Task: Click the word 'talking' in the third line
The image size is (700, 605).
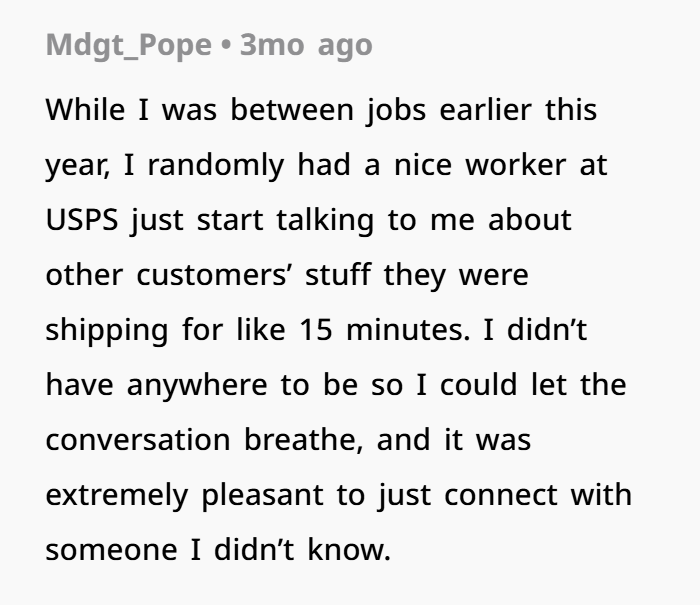Action: pos(325,221)
